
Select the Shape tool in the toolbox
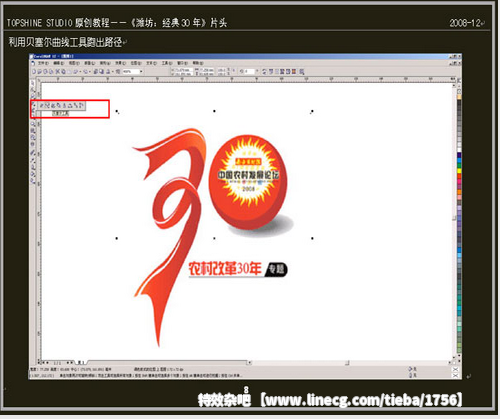(33, 89)
